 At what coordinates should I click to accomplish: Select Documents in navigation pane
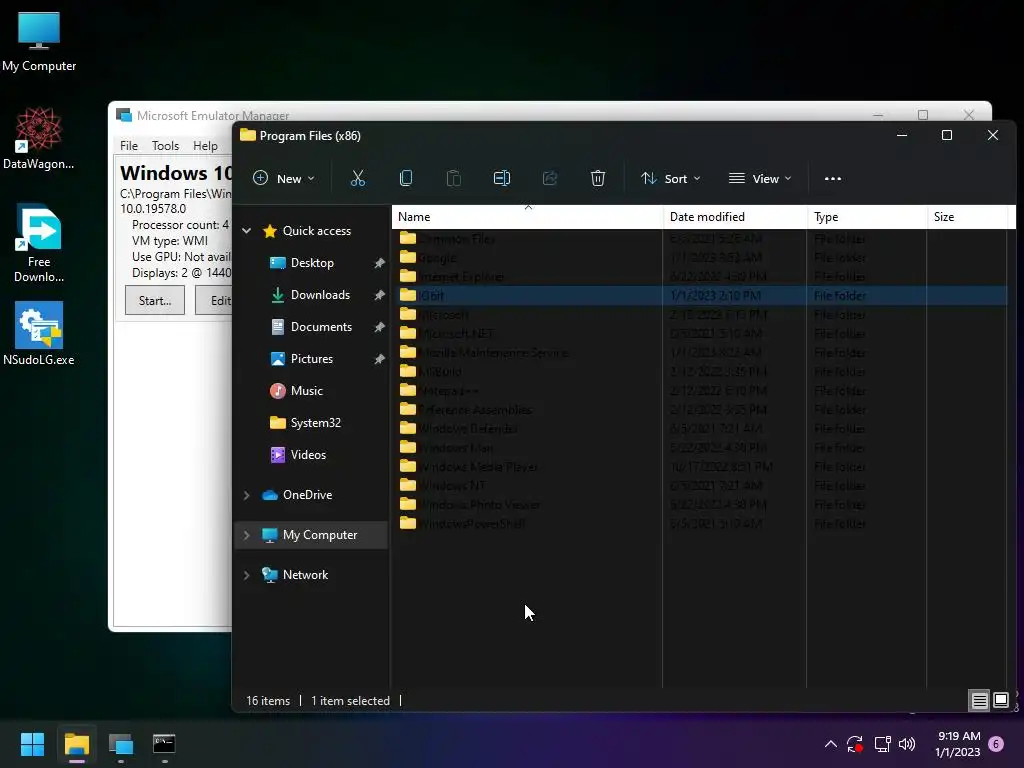(321, 327)
